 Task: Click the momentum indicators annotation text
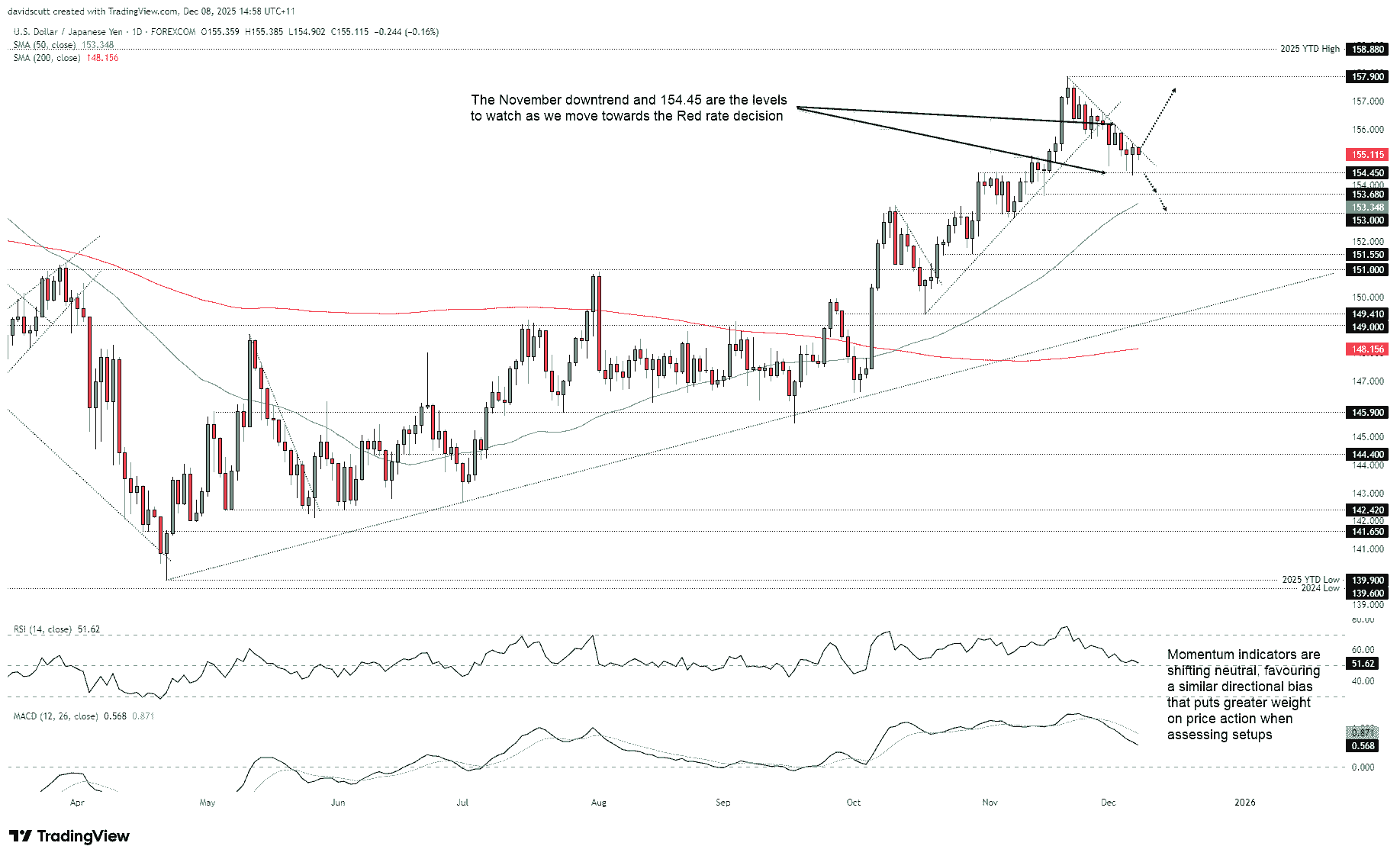[x=1244, y=695]
